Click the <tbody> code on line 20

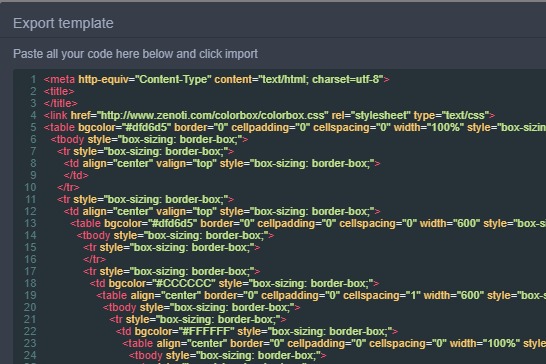[x=202, y=308]
